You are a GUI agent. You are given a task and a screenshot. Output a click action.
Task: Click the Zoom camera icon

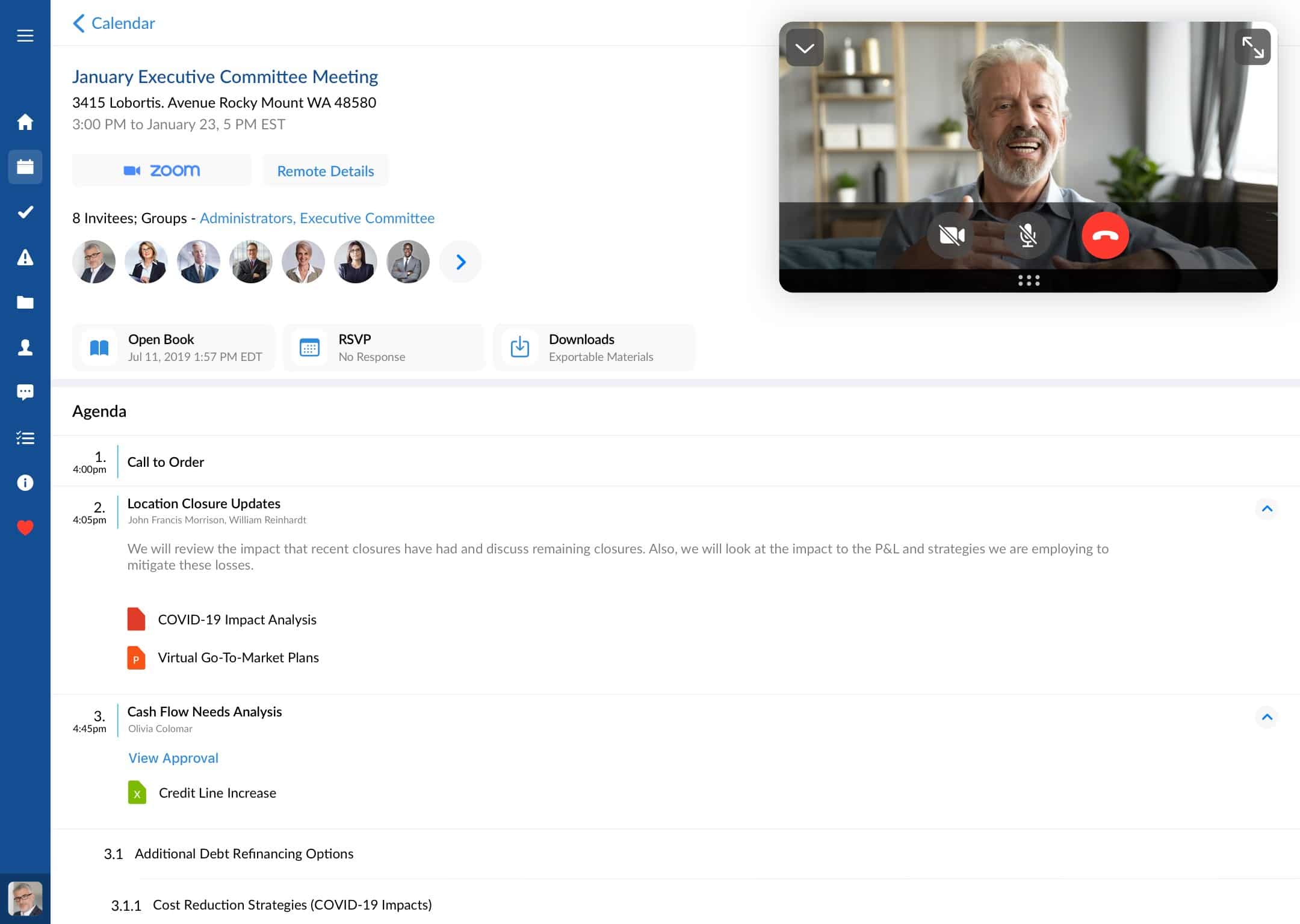coord(132,171)
